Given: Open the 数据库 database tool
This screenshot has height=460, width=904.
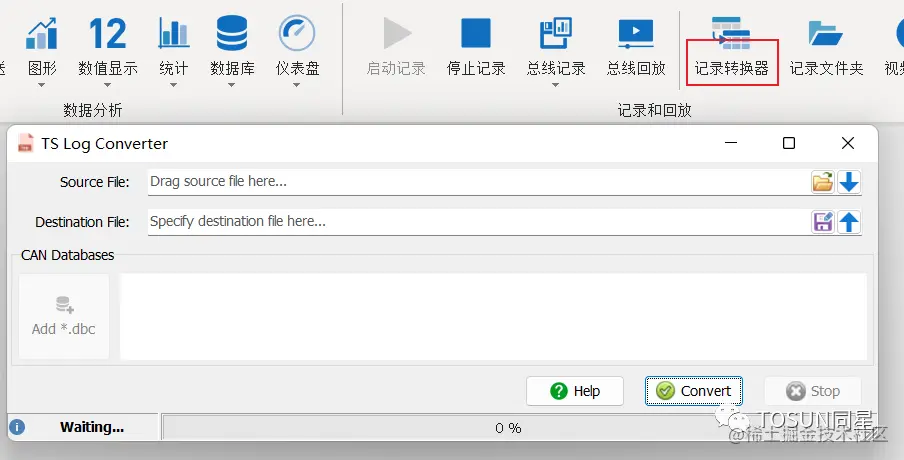Looking at the screenshot, I should click(232, 46).
